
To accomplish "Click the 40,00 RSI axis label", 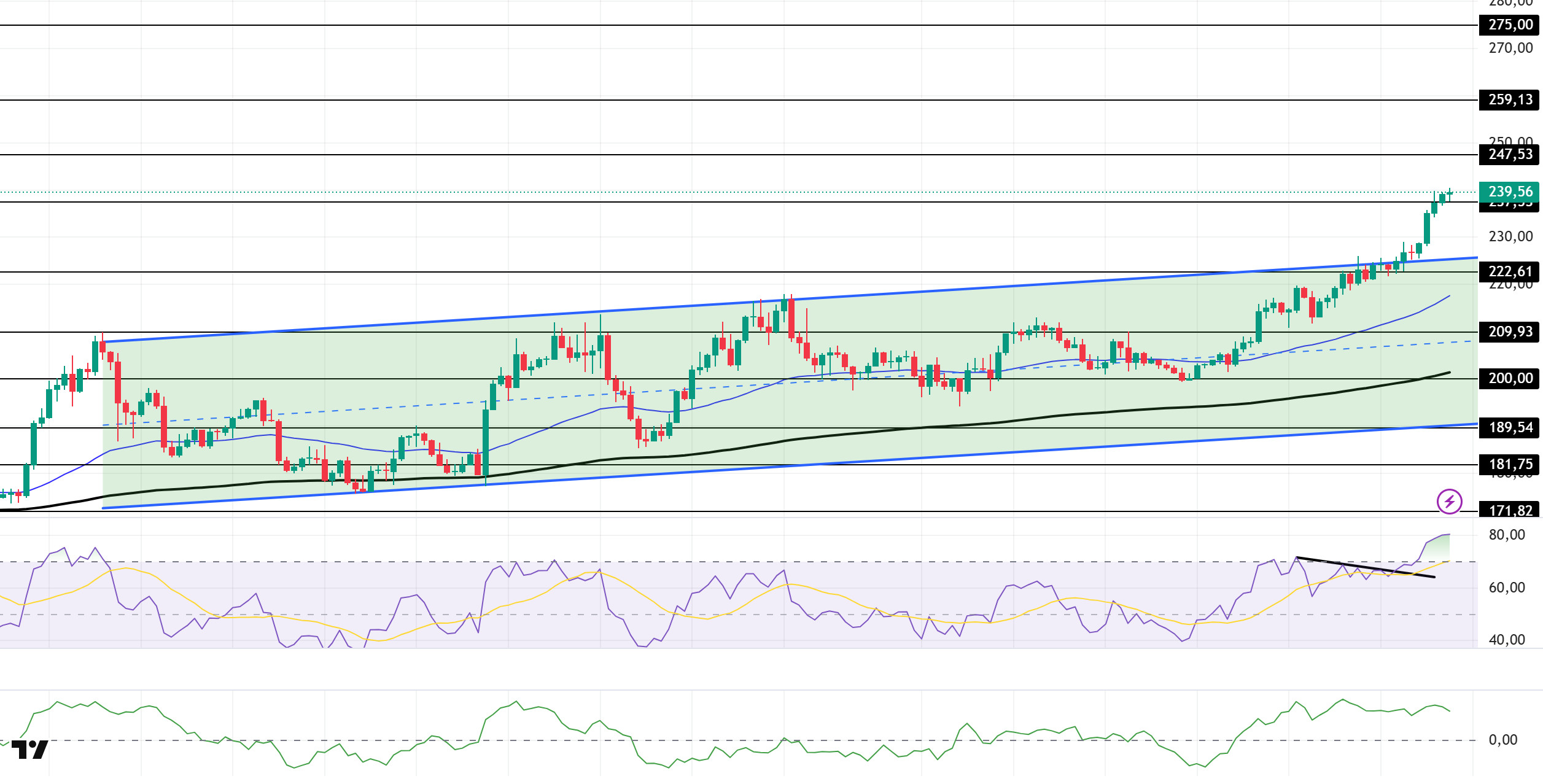I will [x=1506, y=640].
